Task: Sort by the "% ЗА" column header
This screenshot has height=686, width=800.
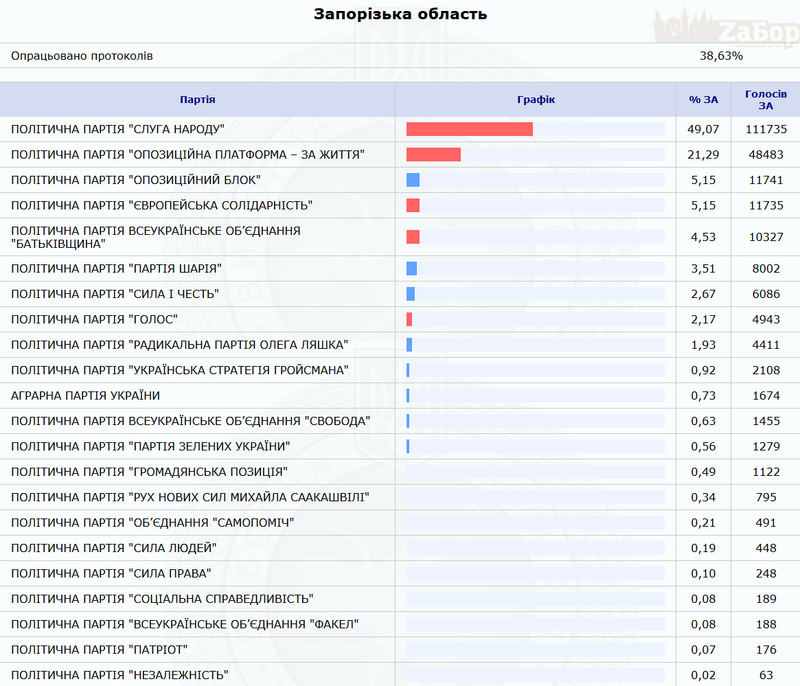Action: (x=704, y=100)
